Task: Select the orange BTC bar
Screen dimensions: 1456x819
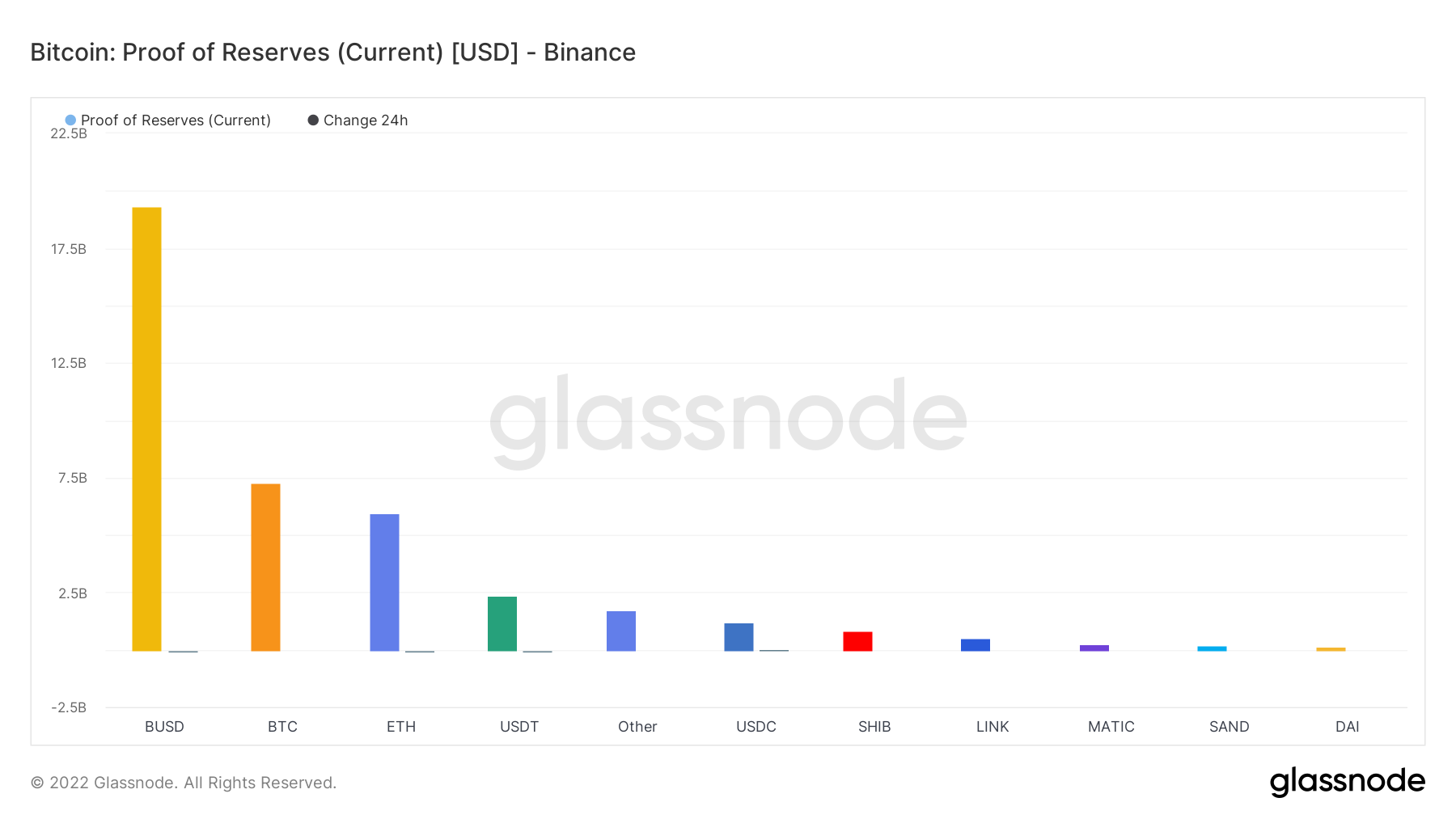Action: point(265,568)
